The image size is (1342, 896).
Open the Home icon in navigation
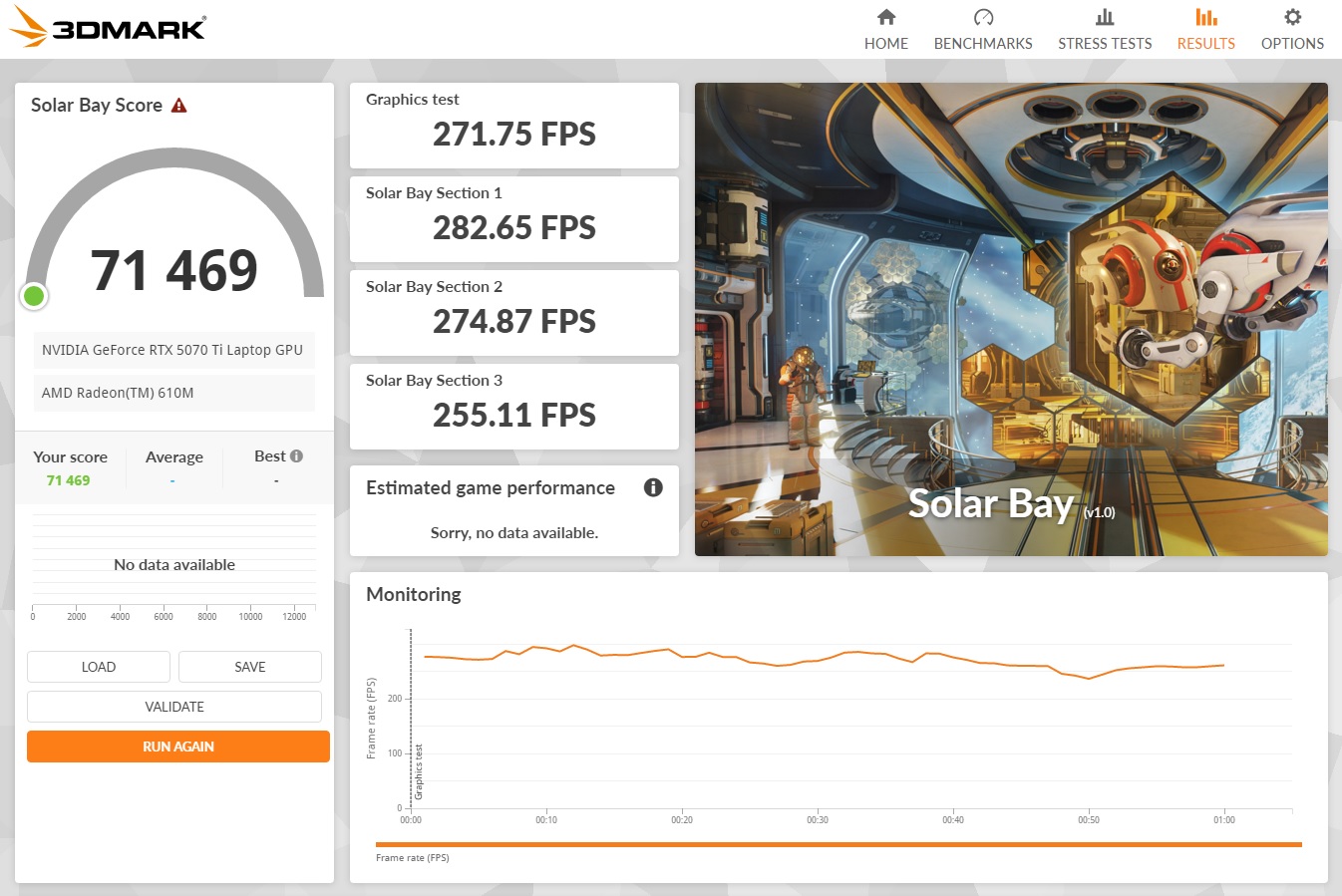(885, 17)
